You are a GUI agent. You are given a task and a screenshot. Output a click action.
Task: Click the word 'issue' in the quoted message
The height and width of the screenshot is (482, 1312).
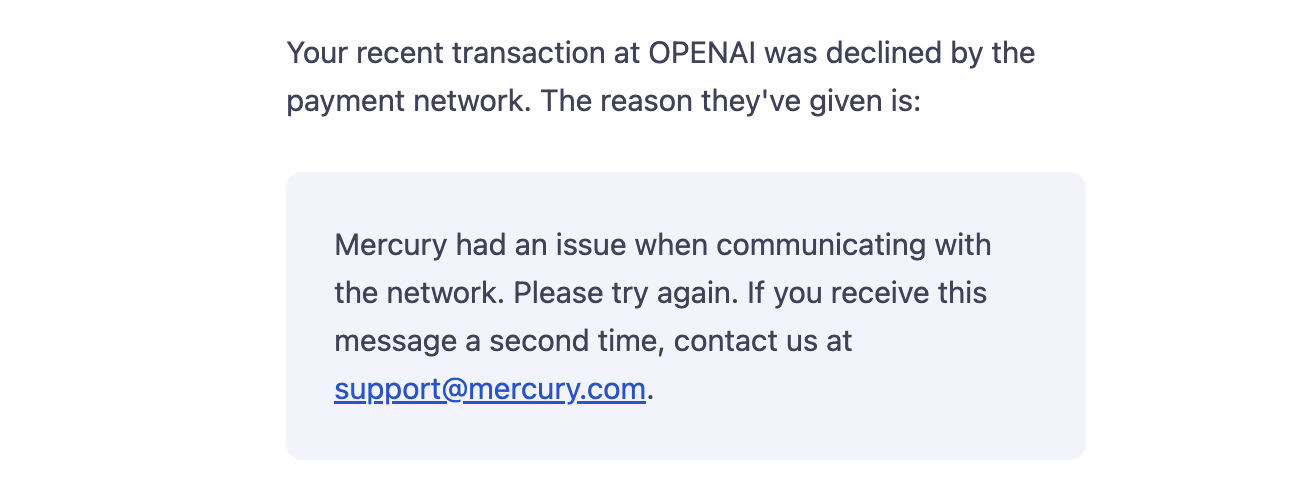tap(590, 244)
